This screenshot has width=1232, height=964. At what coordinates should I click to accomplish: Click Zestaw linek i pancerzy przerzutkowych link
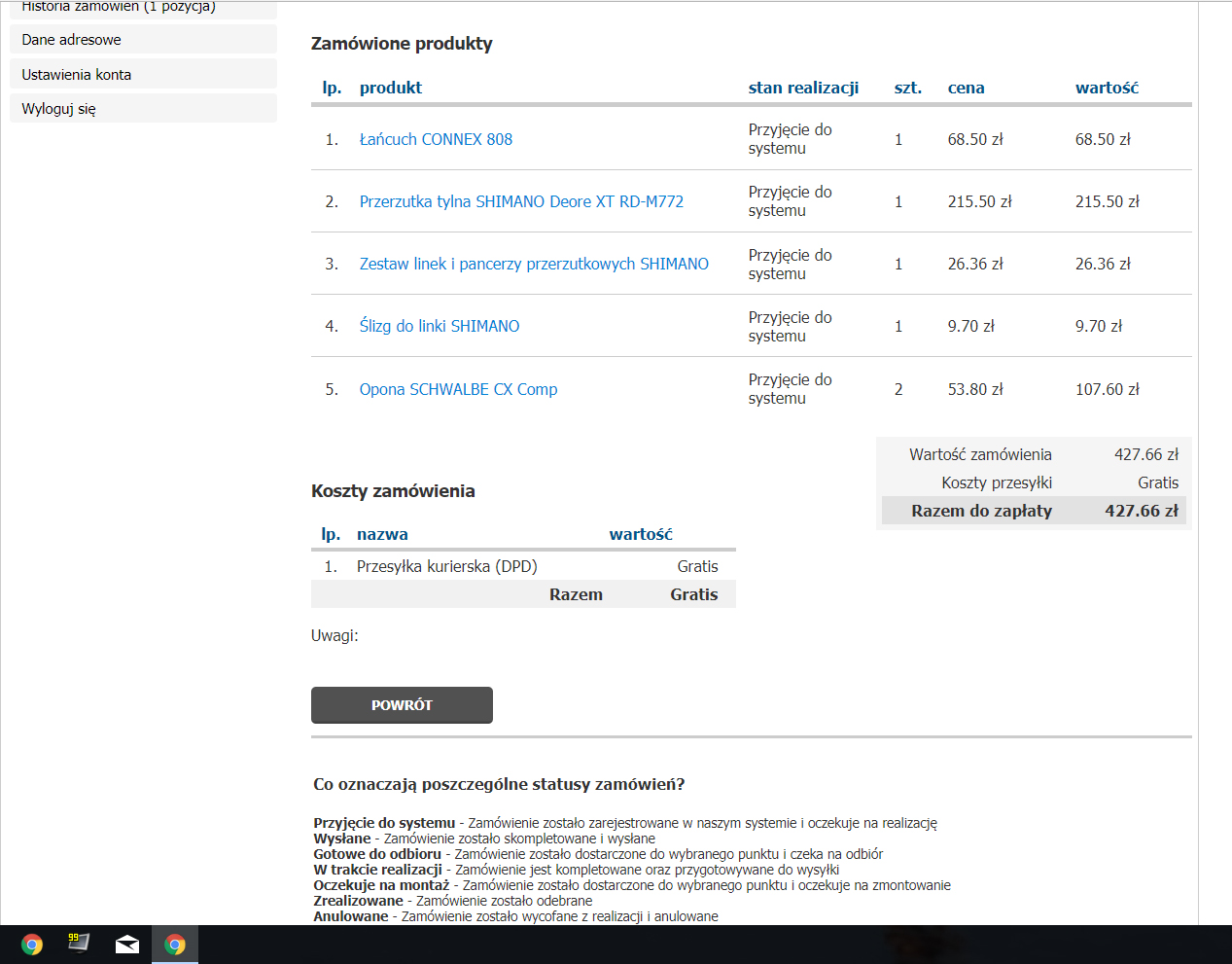(534, 264)
